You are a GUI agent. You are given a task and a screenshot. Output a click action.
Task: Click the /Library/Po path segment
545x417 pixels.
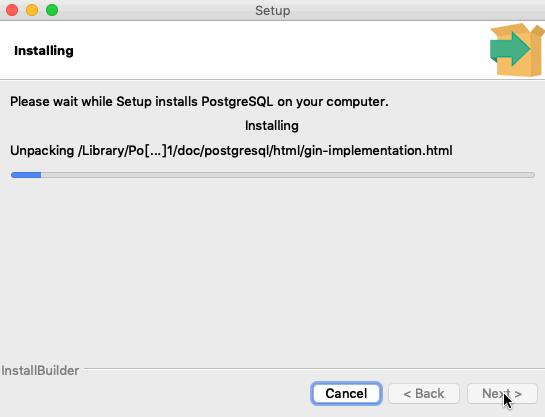pyautogui.click(x=111, y=151)
